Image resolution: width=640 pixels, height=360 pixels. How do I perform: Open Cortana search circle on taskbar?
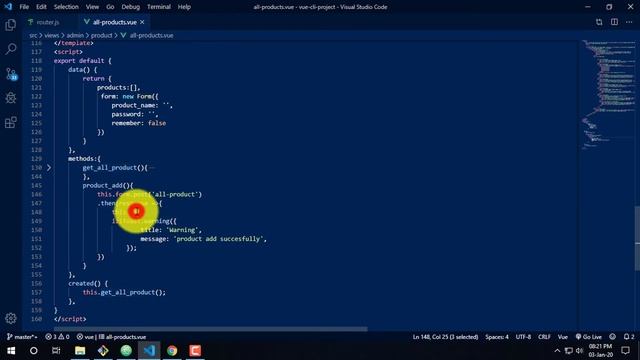pos(34,351)
